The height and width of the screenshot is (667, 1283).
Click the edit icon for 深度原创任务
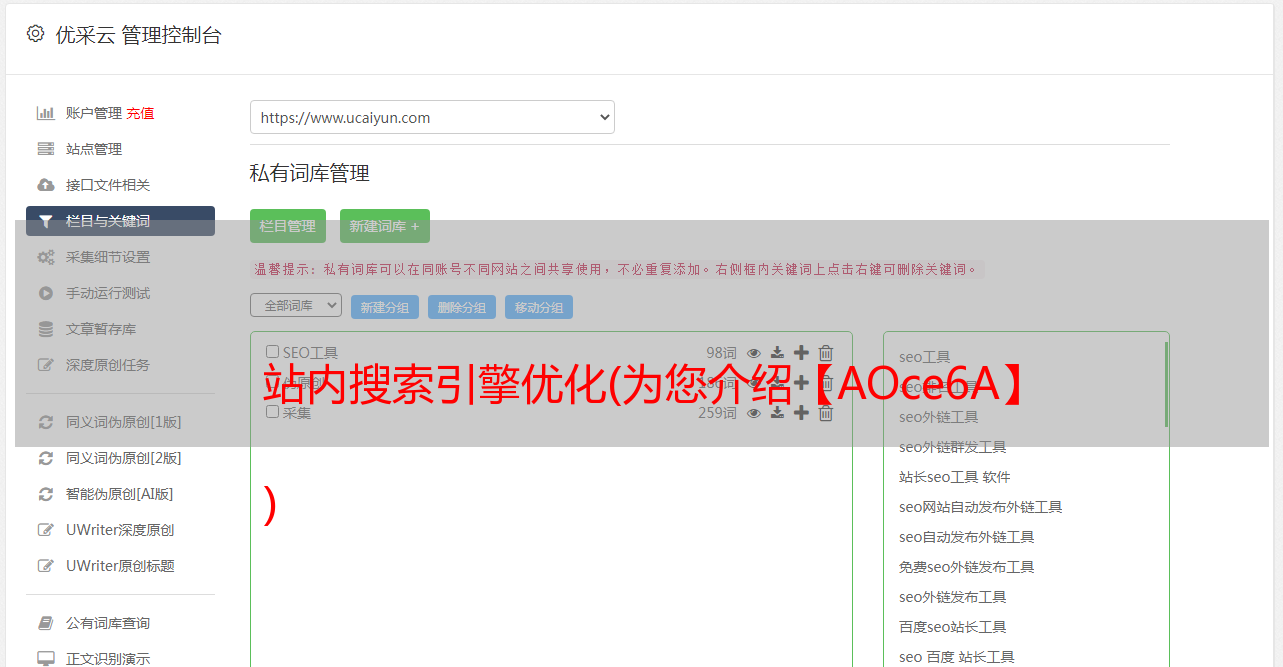[x=45, y=365]
